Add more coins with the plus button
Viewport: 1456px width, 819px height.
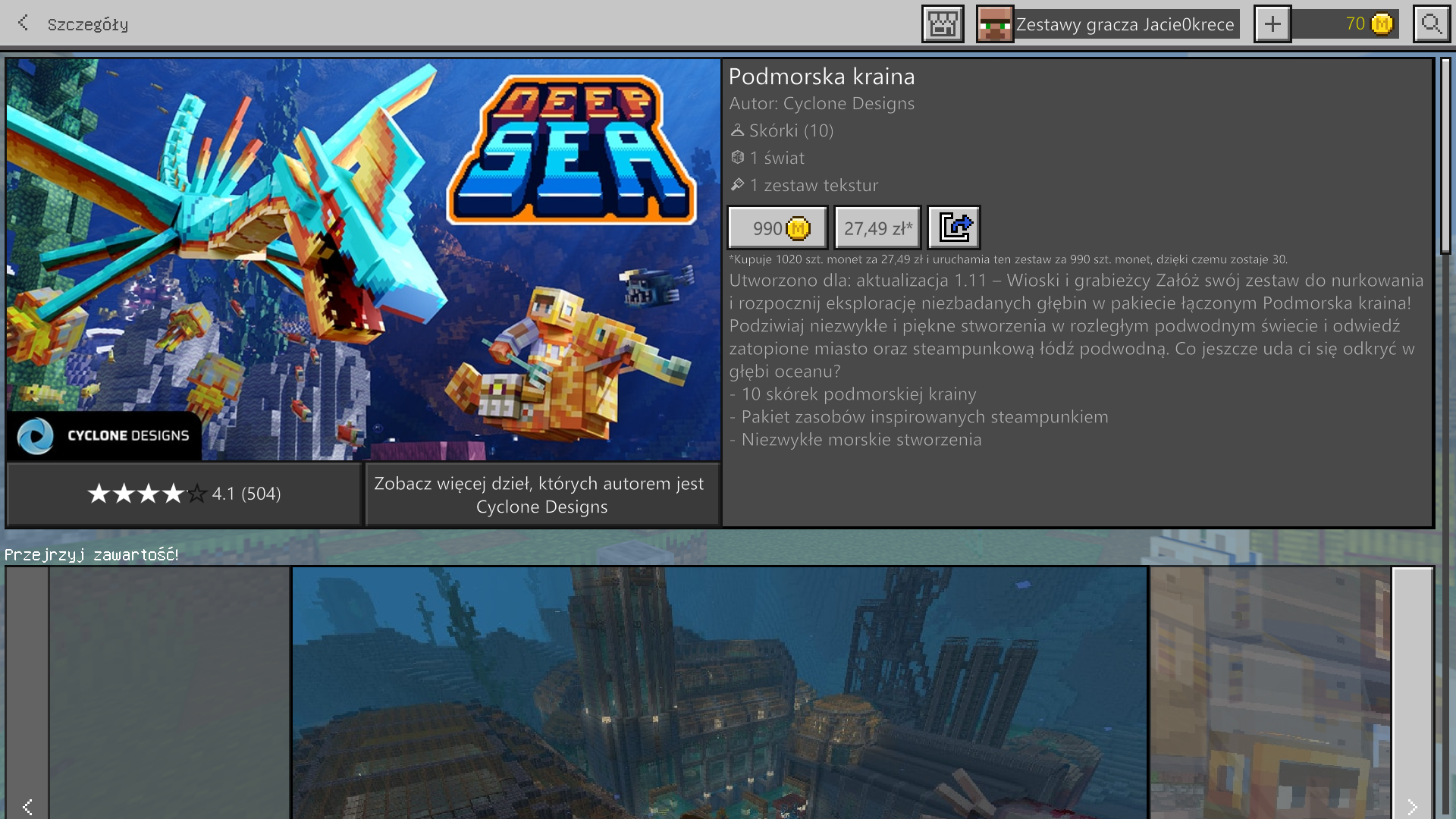1272,24
